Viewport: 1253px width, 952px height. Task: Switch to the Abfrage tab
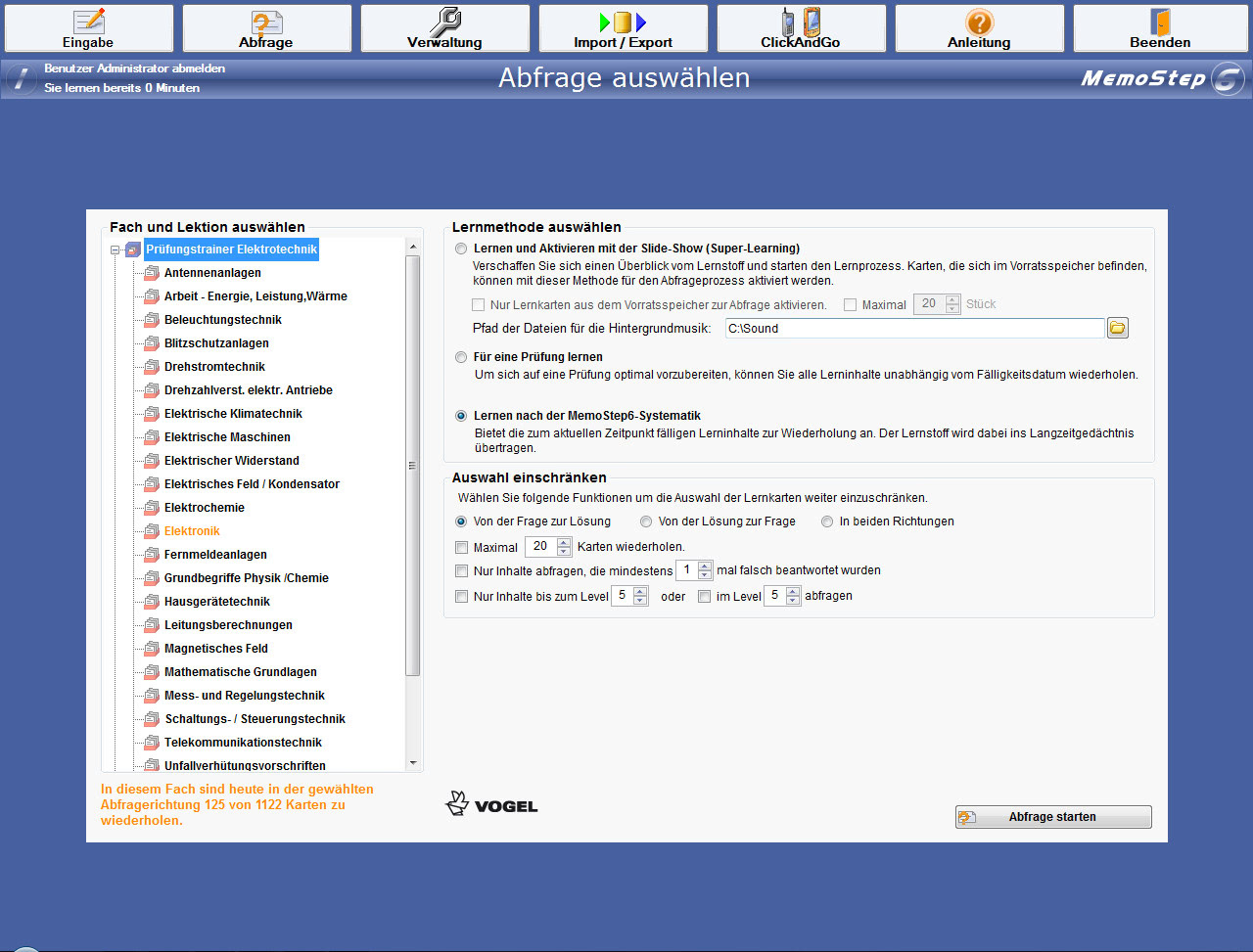266,28
